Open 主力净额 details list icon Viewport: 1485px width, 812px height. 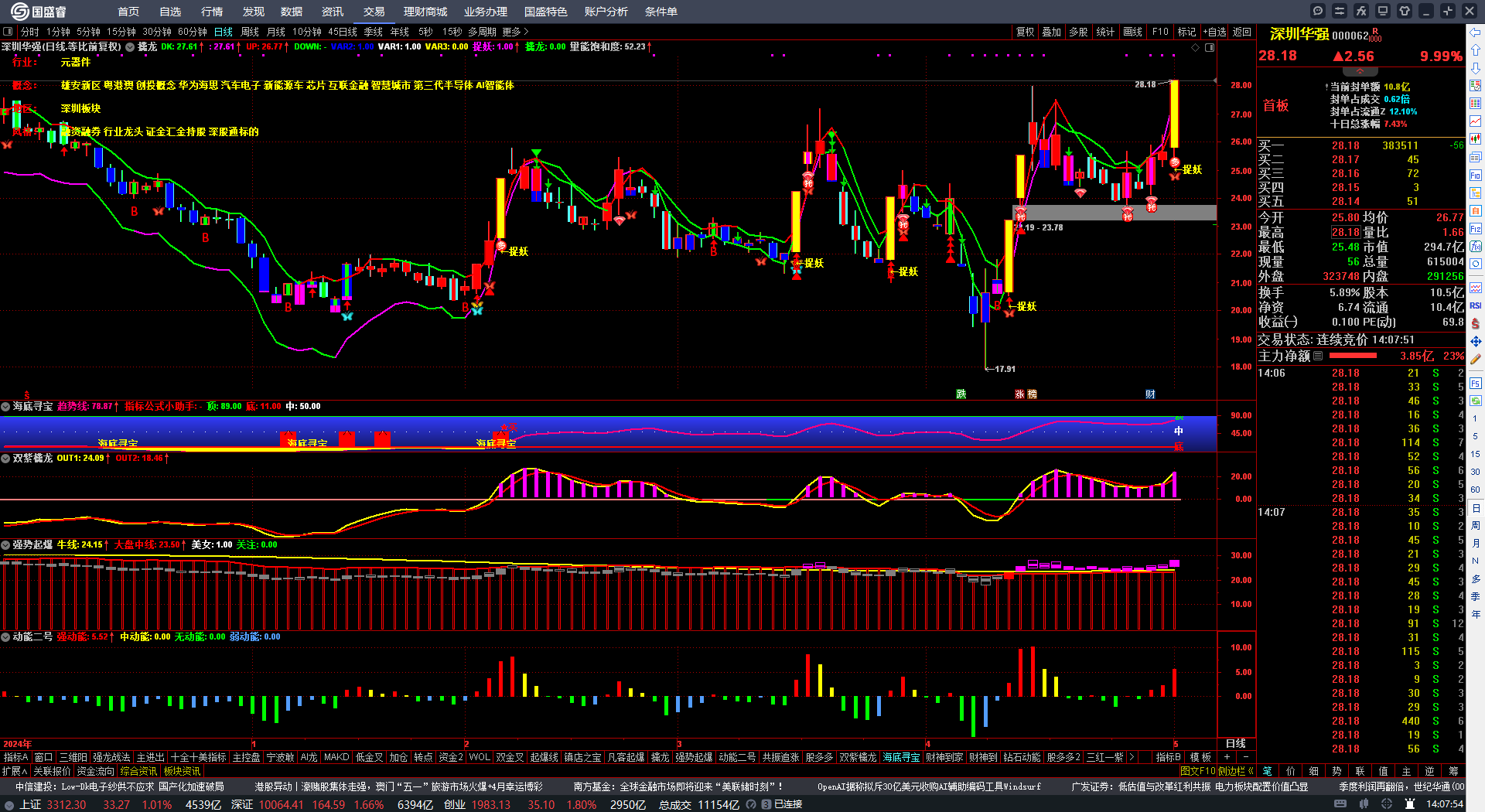(x=1318, y=356)
